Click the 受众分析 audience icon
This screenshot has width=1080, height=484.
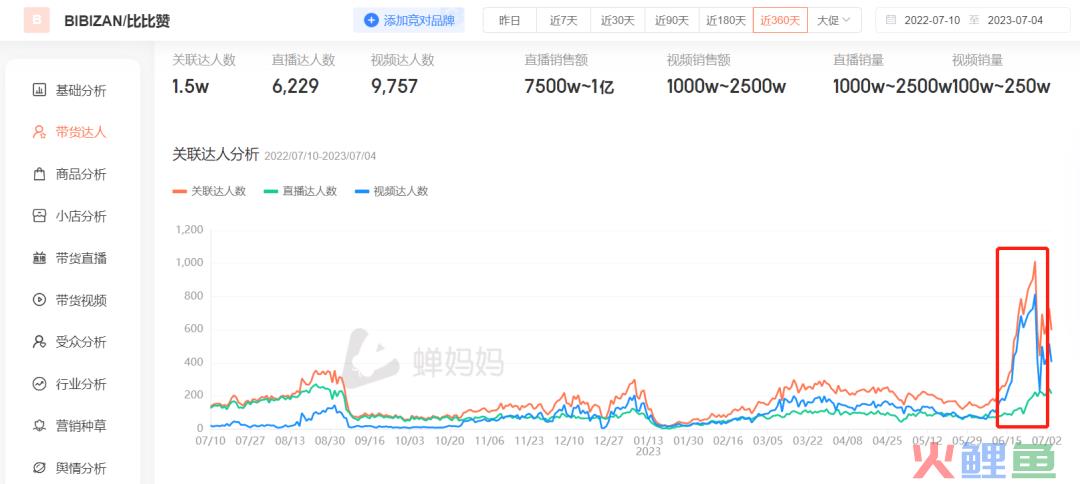click(x=40, y=342)
